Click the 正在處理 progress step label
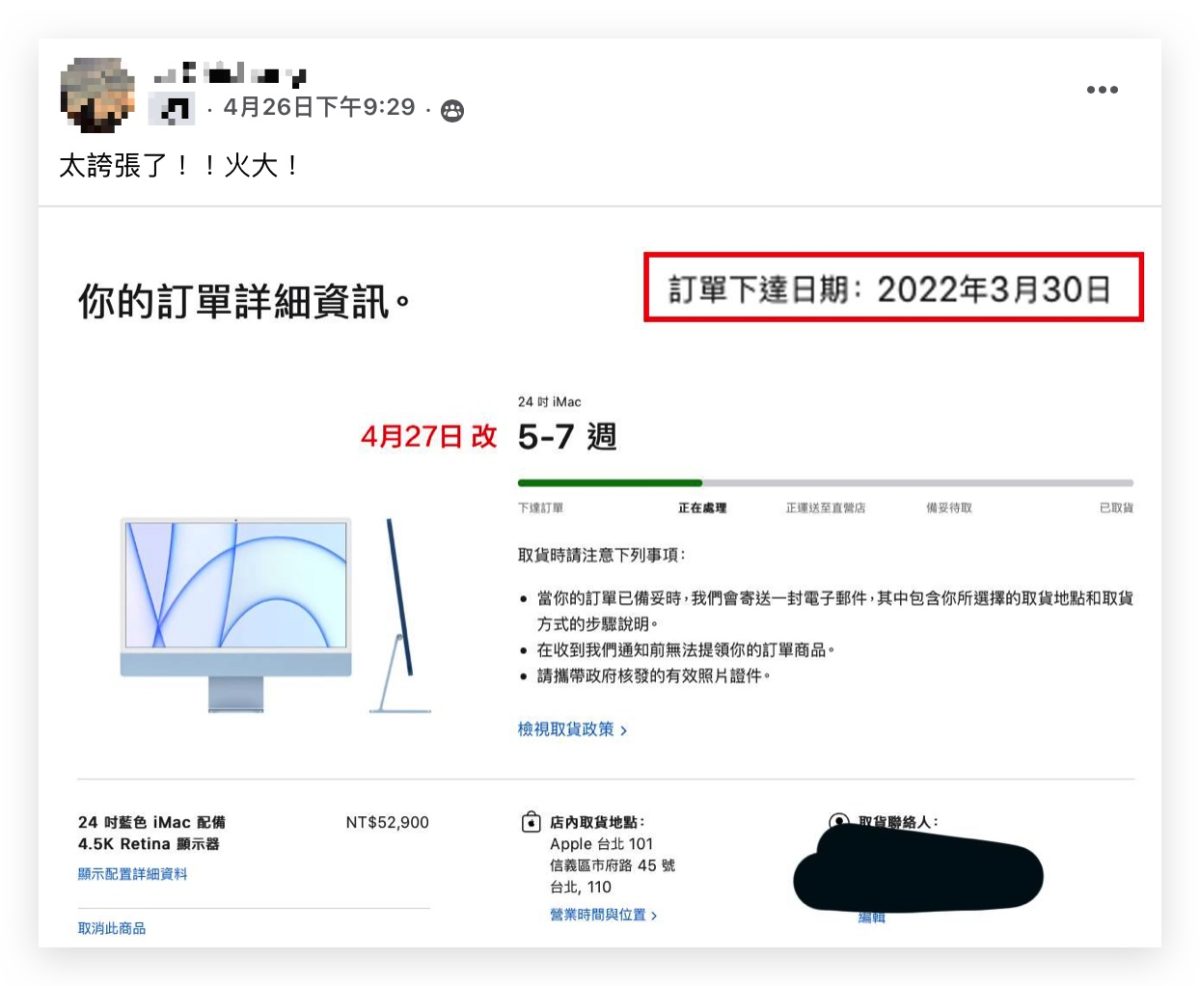The image size is (1200, 986). point(702,508)
